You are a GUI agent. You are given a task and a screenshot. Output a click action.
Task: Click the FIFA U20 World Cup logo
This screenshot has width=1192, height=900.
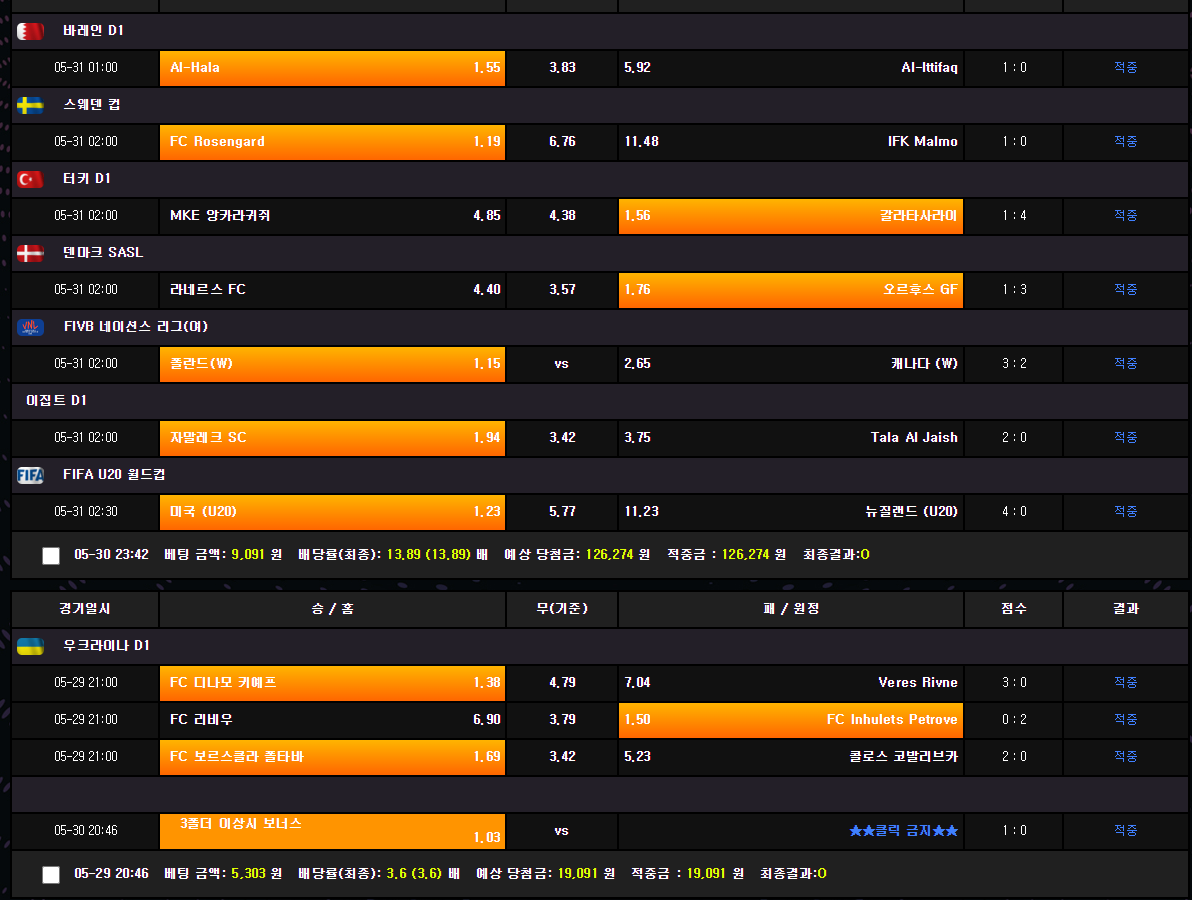click(x=30, y=475)
